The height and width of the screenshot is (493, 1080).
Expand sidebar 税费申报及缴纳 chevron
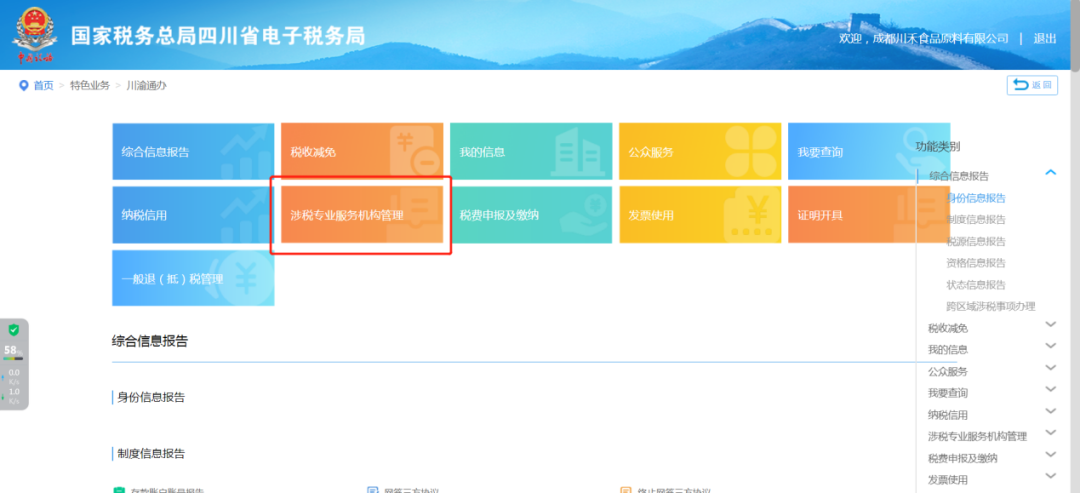click(x=1050, y=454)
